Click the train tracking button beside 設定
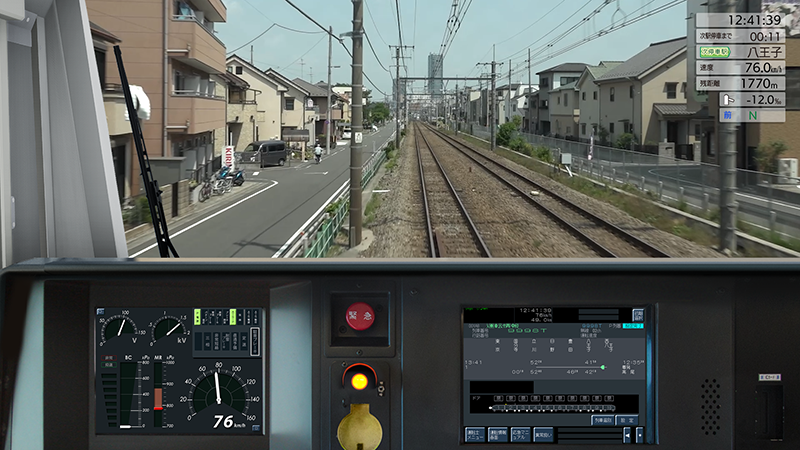 point(603,420)
